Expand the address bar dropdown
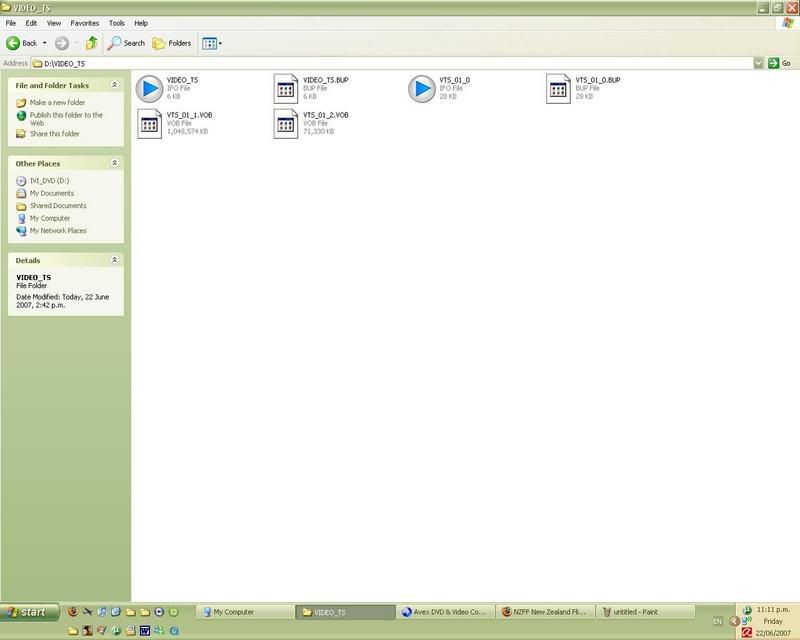The image size is (800, 640). [759, 63]
